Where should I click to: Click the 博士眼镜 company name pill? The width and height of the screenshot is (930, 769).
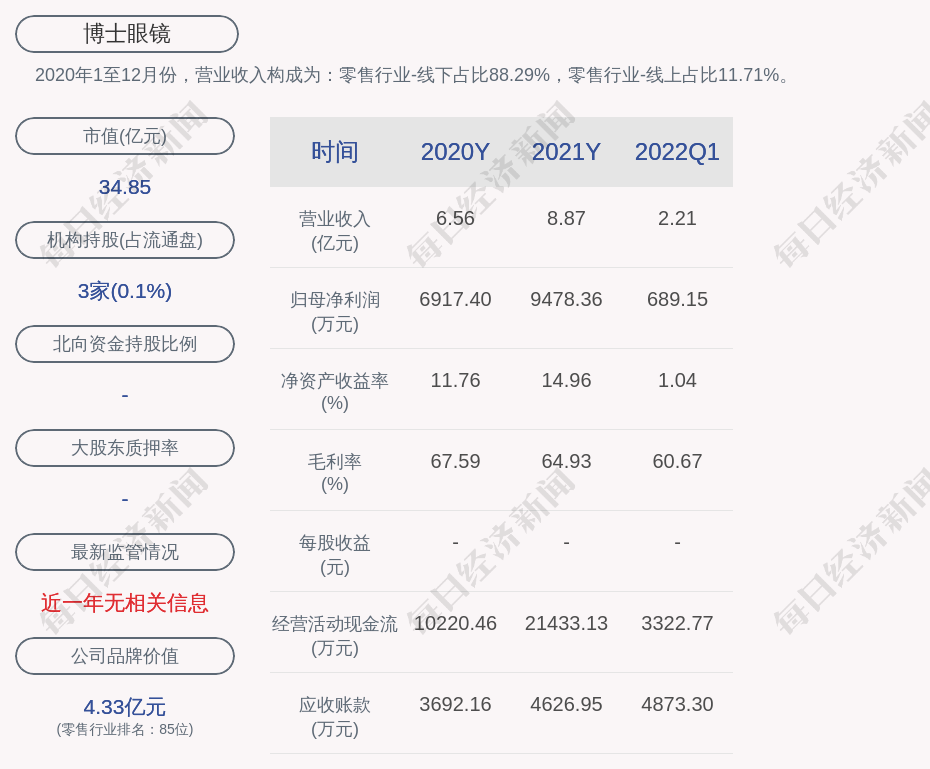[x=127, y=34]
